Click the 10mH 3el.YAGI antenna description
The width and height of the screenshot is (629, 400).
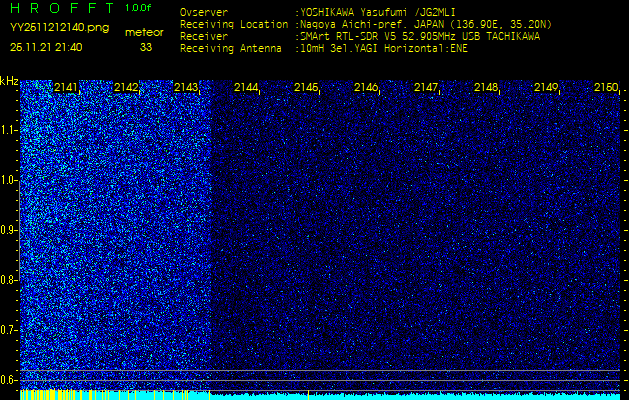(381, 49)
